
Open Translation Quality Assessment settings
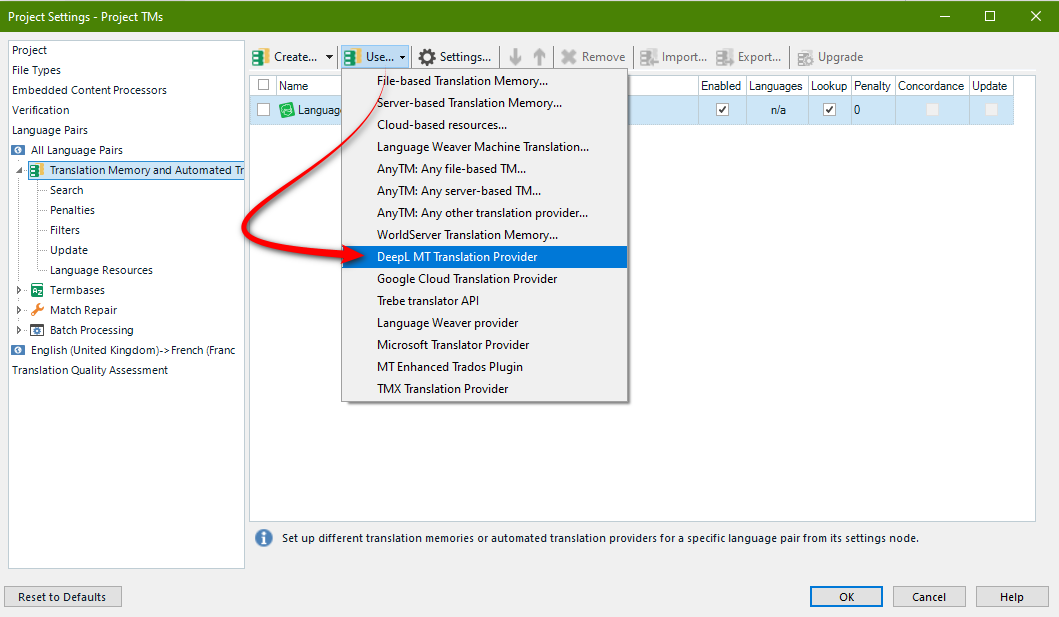(90, 370)
